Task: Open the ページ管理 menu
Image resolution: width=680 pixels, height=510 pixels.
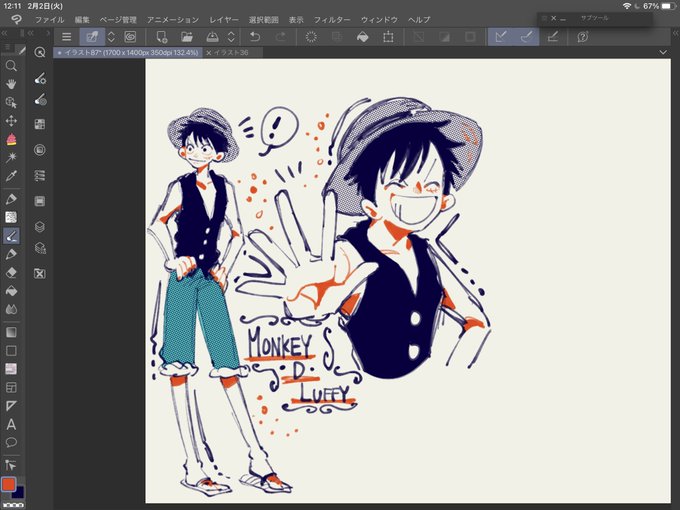Action: click(x=118, y=20)
